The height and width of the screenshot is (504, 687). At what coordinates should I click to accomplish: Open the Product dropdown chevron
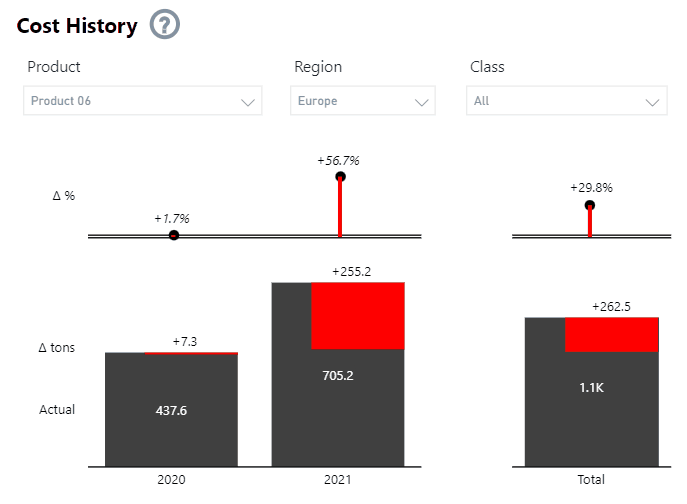(248, 102)
